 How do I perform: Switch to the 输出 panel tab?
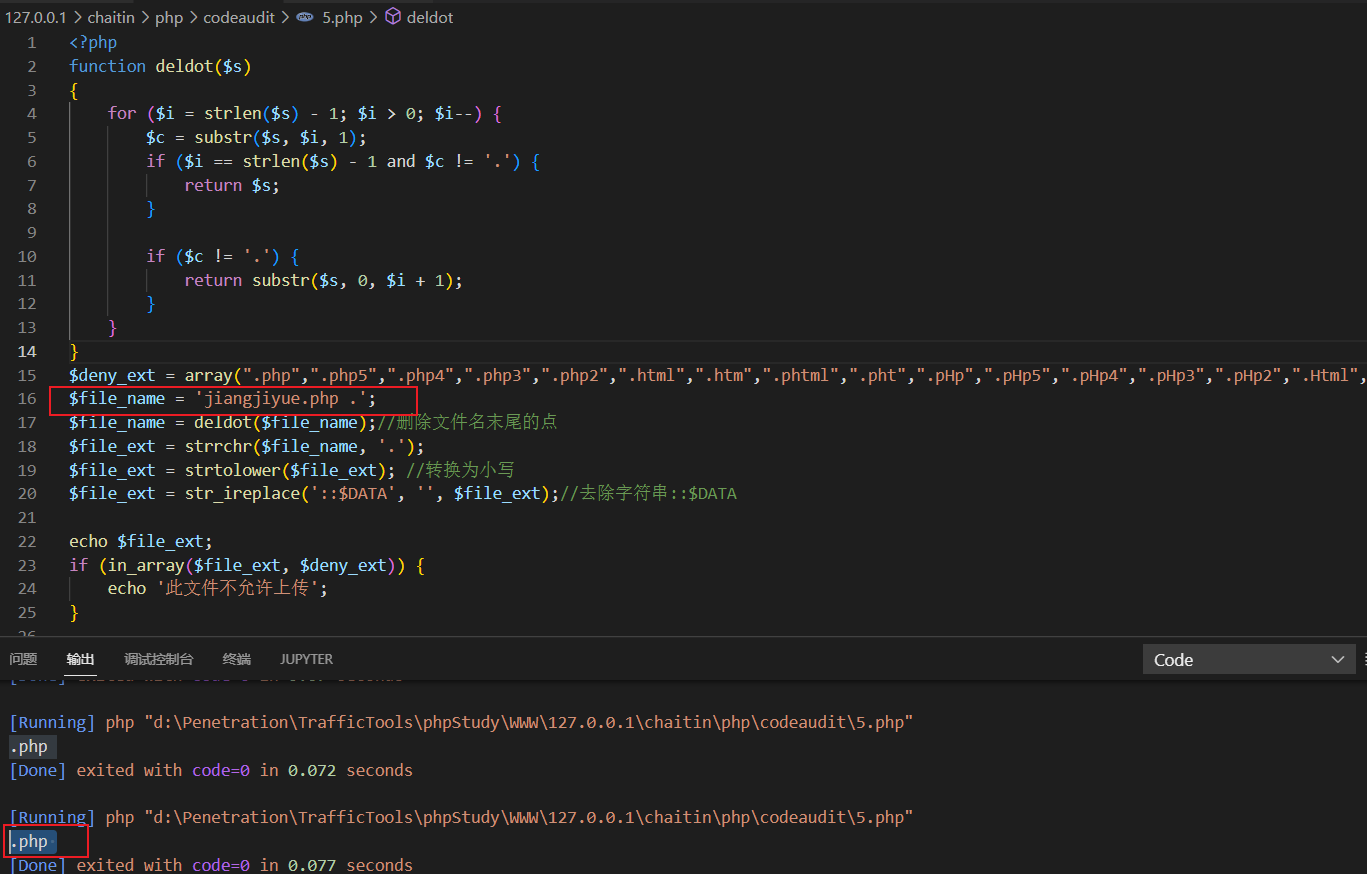(x=81, y=659)
